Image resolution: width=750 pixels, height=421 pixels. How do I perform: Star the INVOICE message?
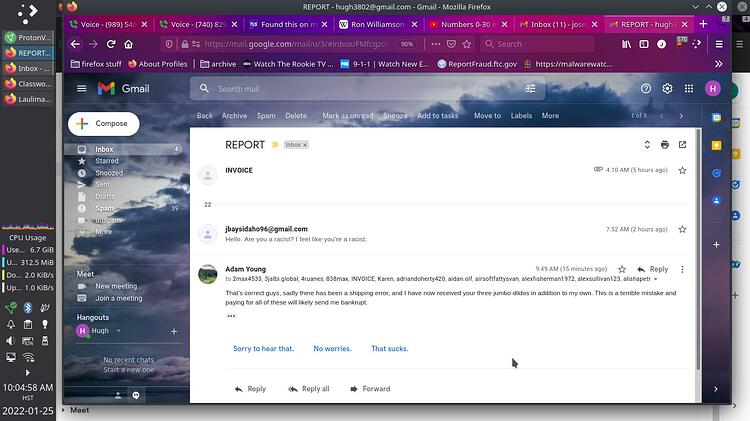(x=683, y=170)
